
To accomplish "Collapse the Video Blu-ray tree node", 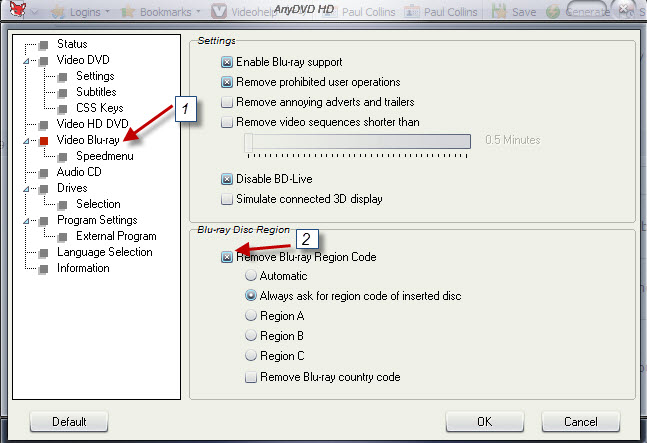I will click(26, 141).
